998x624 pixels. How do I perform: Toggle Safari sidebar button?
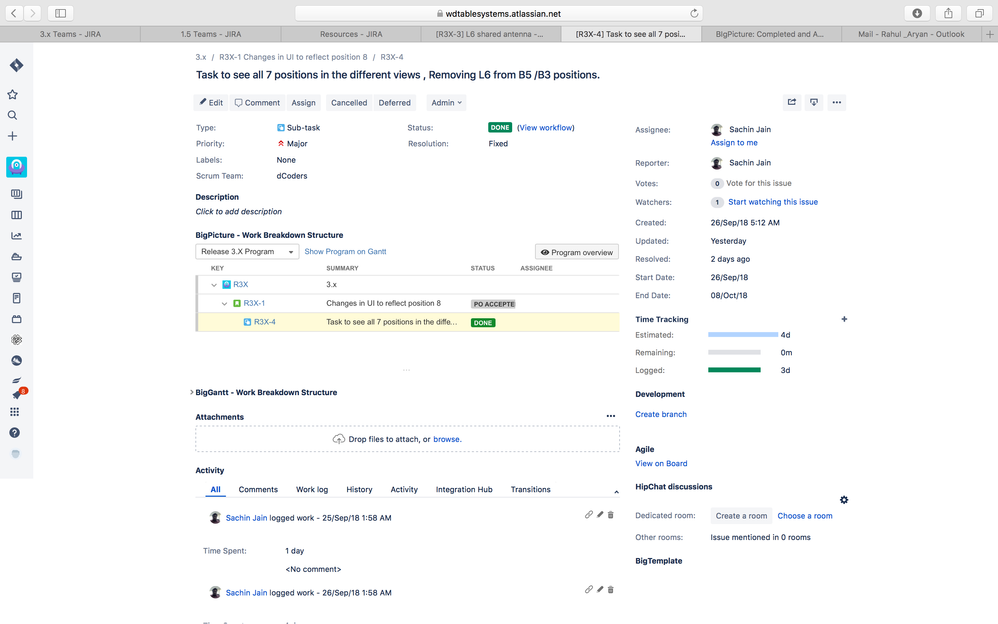pyautogui.click(x=60, y=13)
